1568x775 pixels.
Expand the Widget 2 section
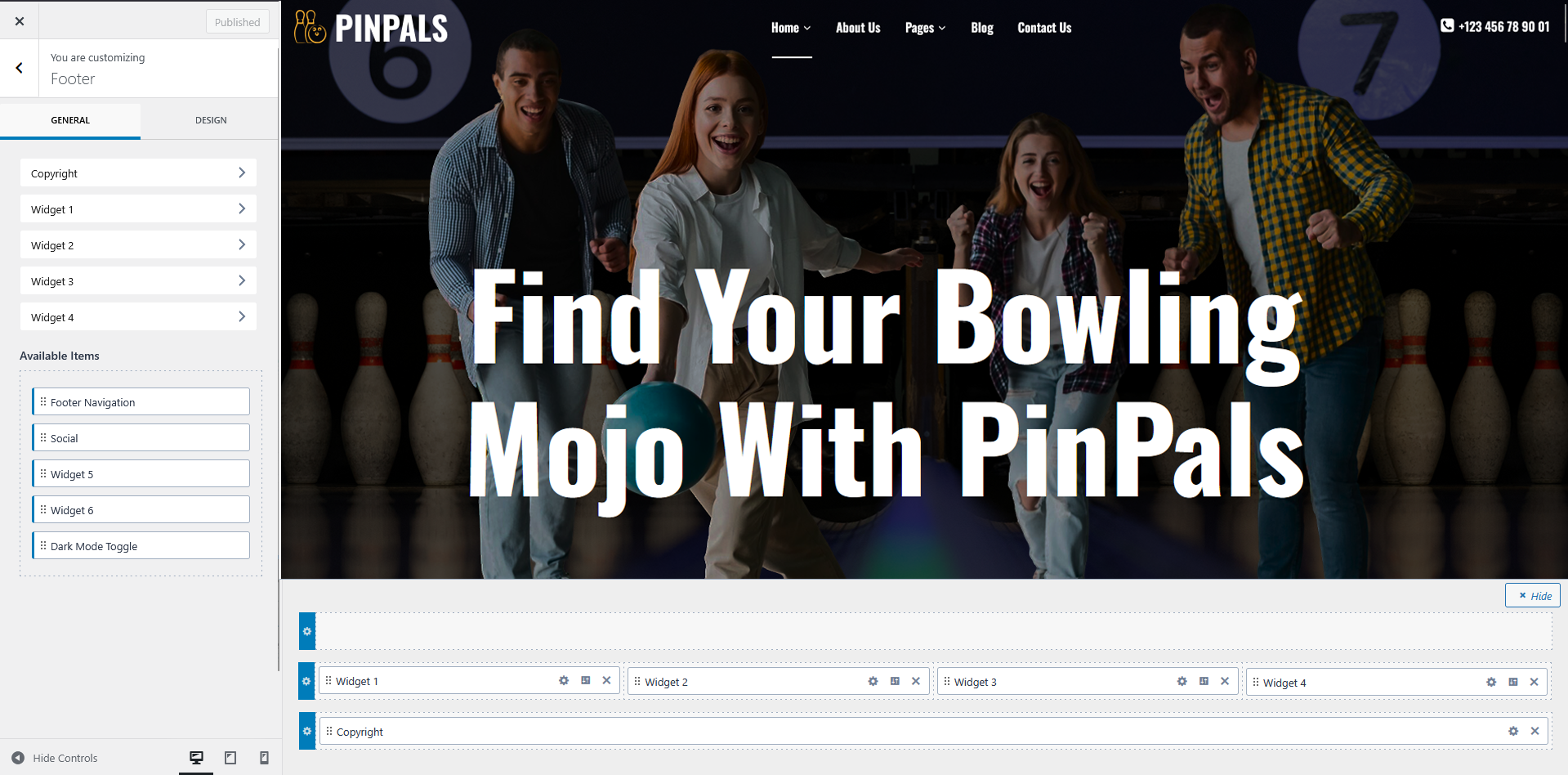point(138,245)
